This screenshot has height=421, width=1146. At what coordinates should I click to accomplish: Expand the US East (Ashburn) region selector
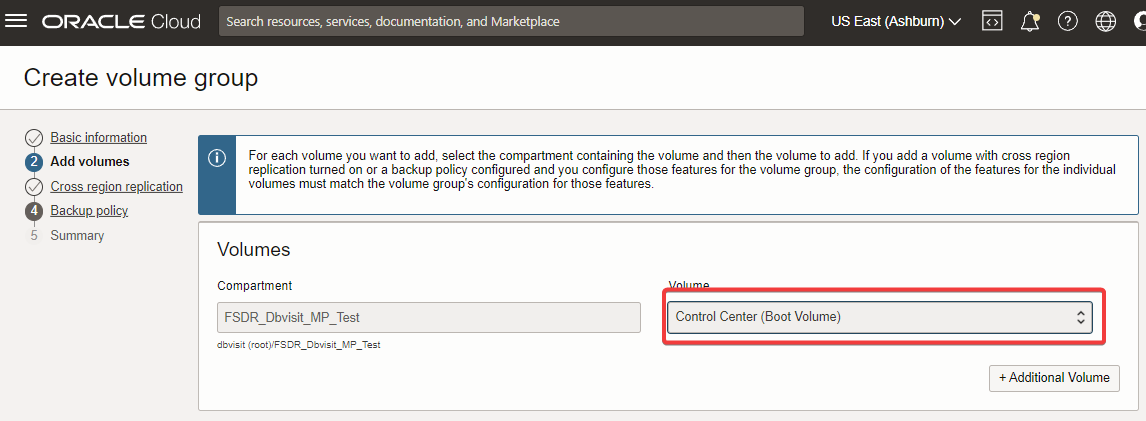coord(896,21)
